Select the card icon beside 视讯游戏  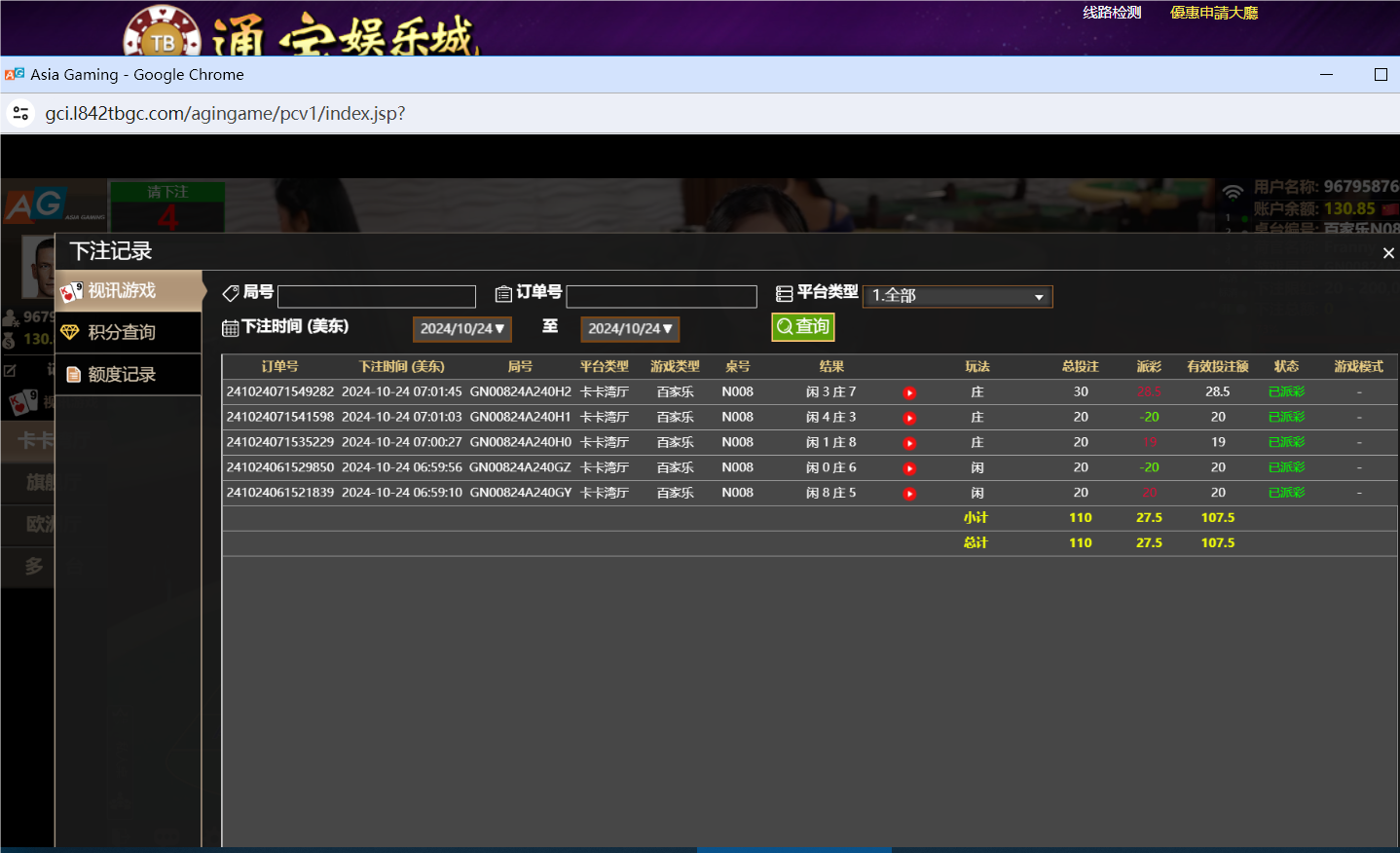pos(73,289)
